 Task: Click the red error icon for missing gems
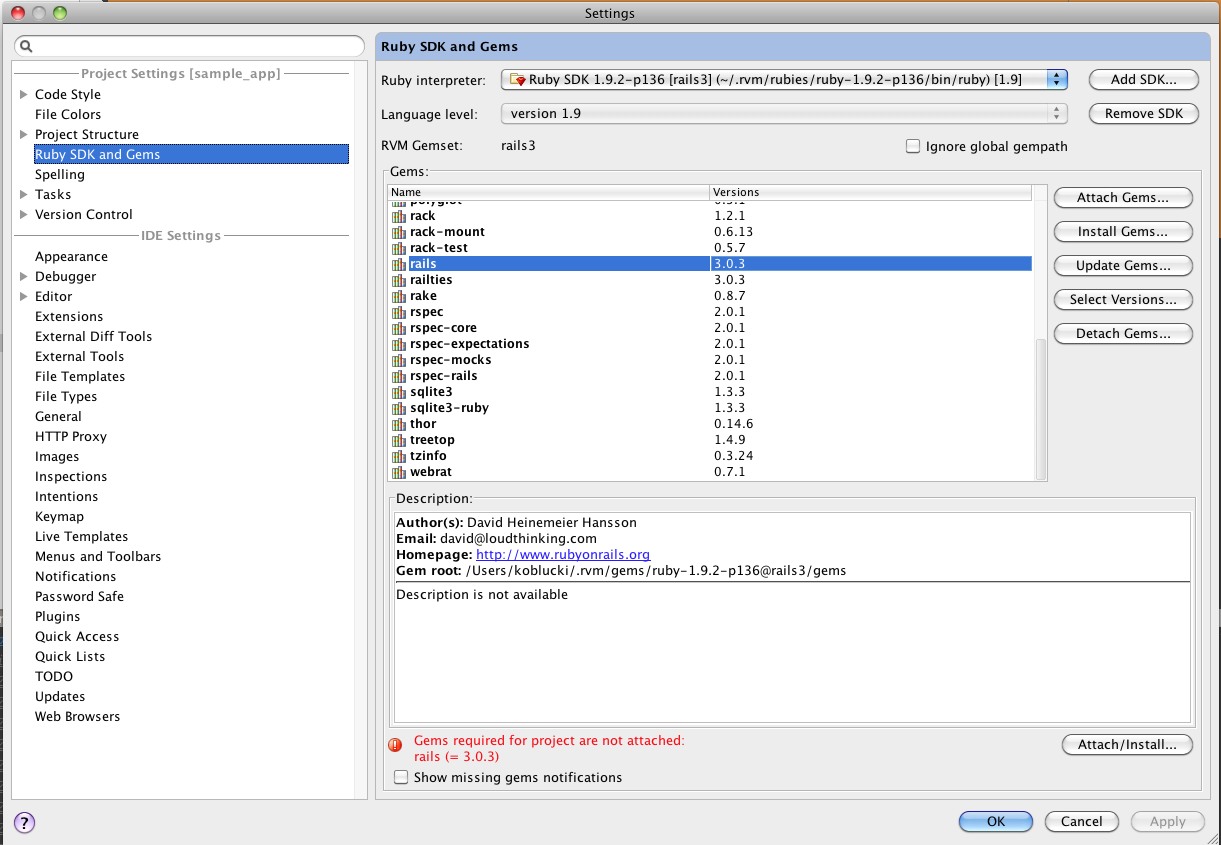pyautogui.click(x=395, y=744)
